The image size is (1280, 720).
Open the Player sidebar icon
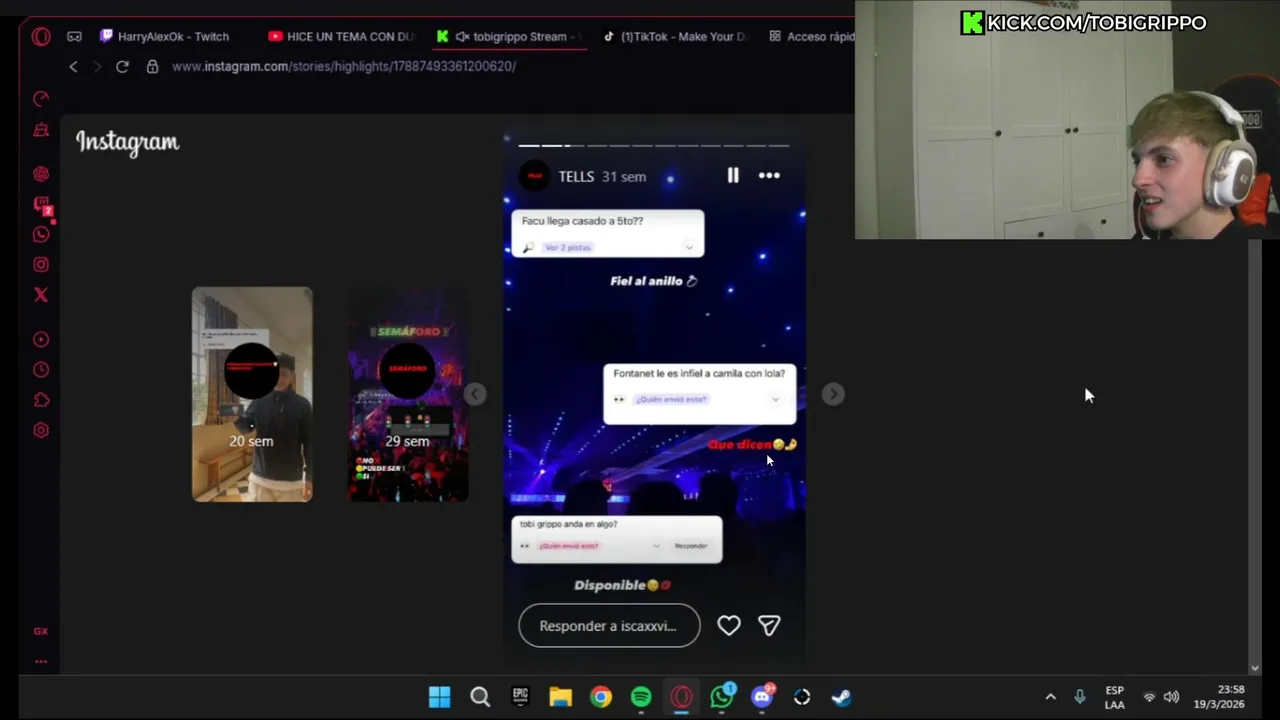(x=41, y=339)
